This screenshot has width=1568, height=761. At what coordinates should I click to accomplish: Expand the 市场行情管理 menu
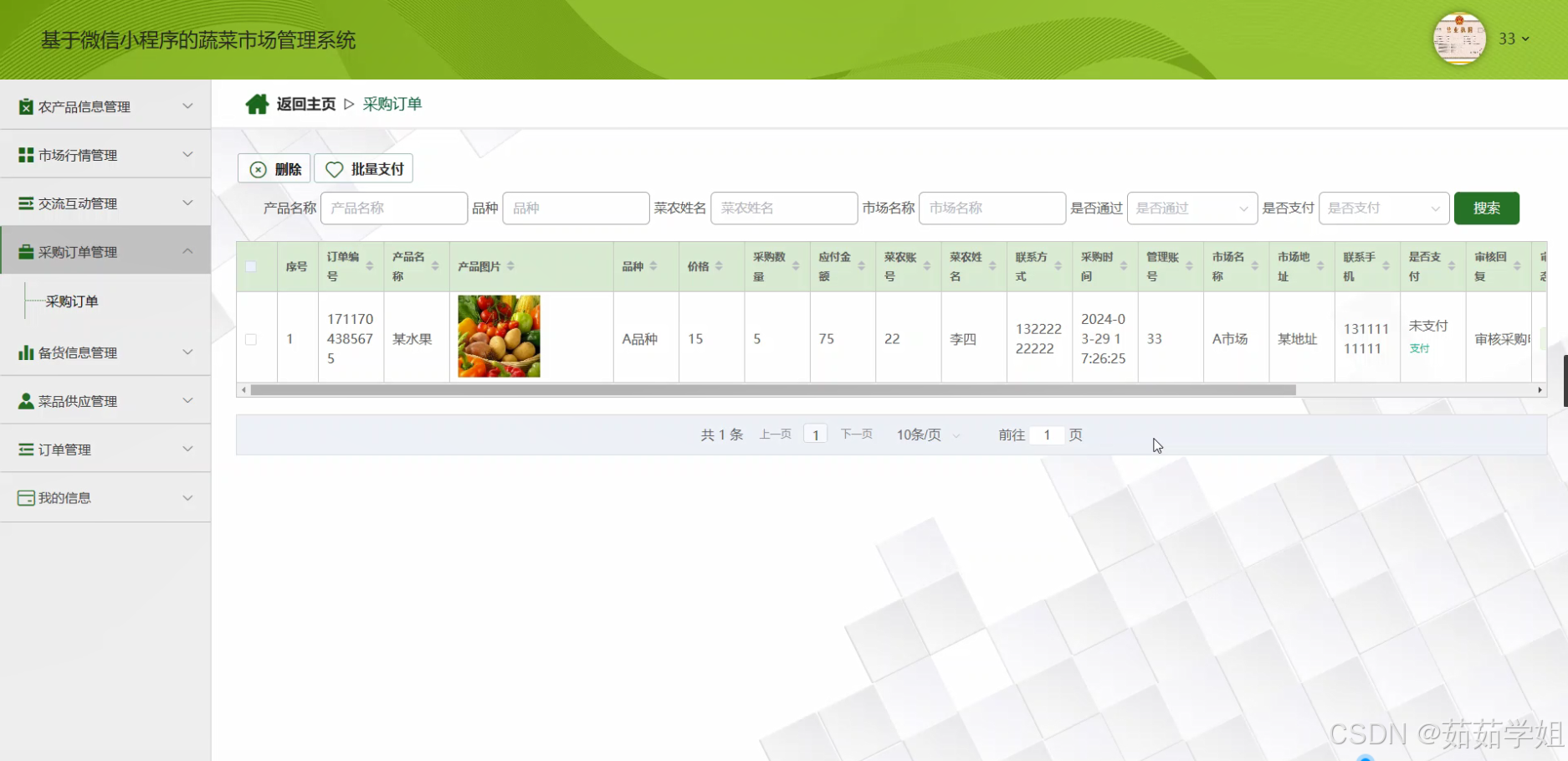[187, 155]
